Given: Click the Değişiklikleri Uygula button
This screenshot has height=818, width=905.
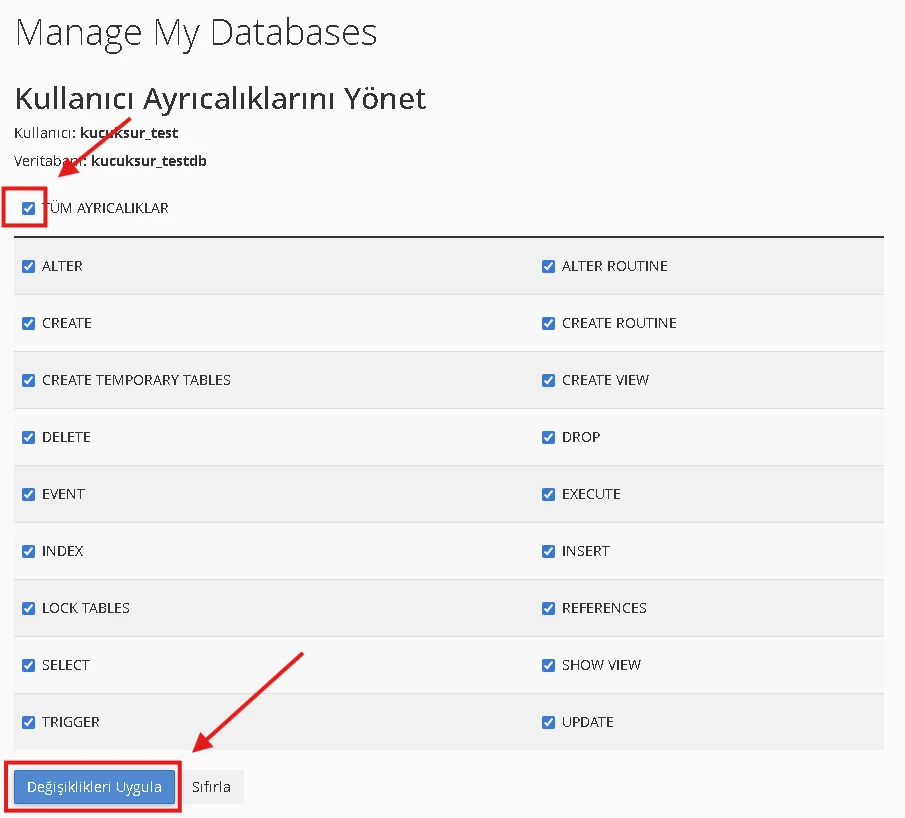Looking at the screenshot, I should coord(93,786).
